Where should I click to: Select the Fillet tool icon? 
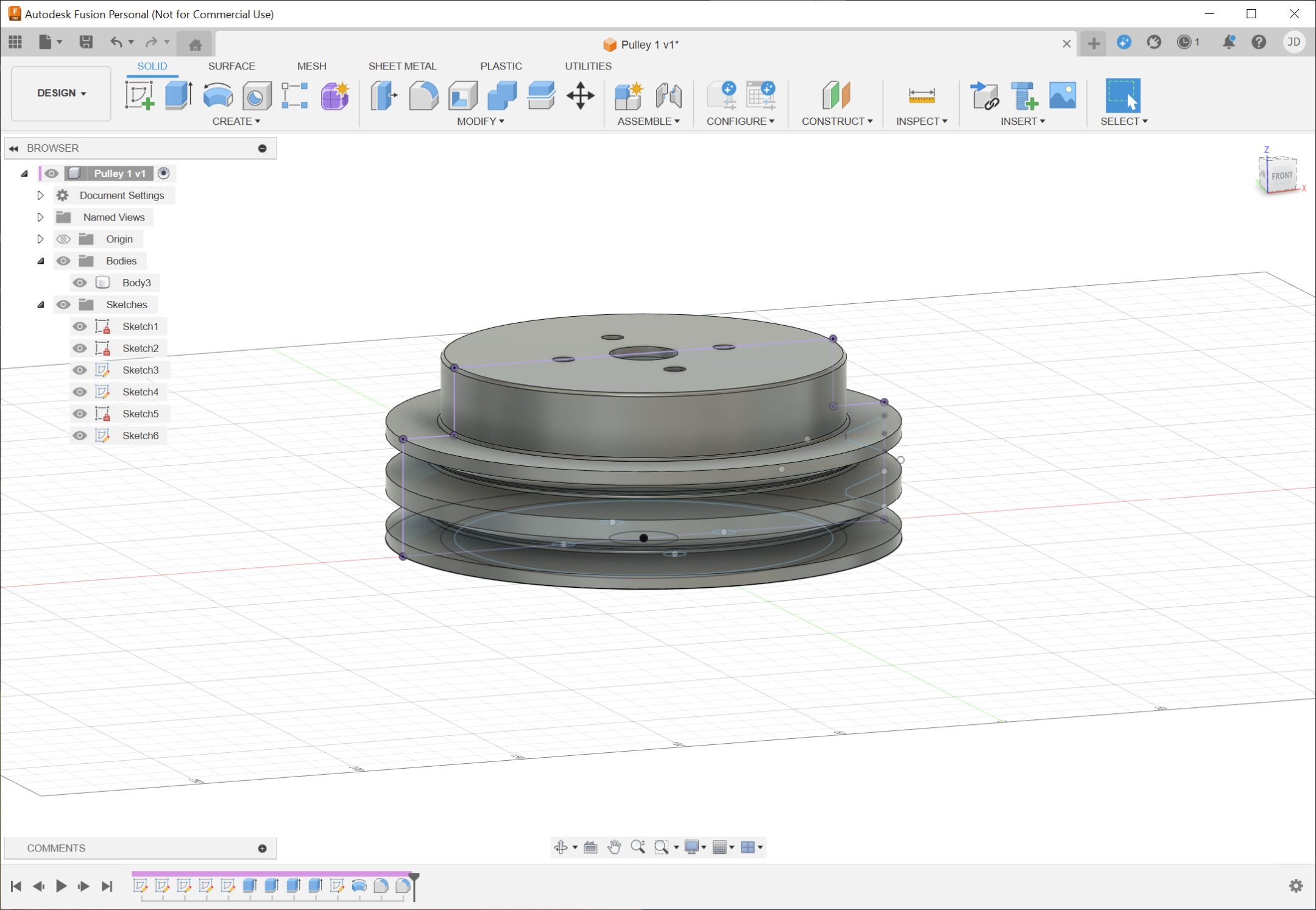coord(423,96)
